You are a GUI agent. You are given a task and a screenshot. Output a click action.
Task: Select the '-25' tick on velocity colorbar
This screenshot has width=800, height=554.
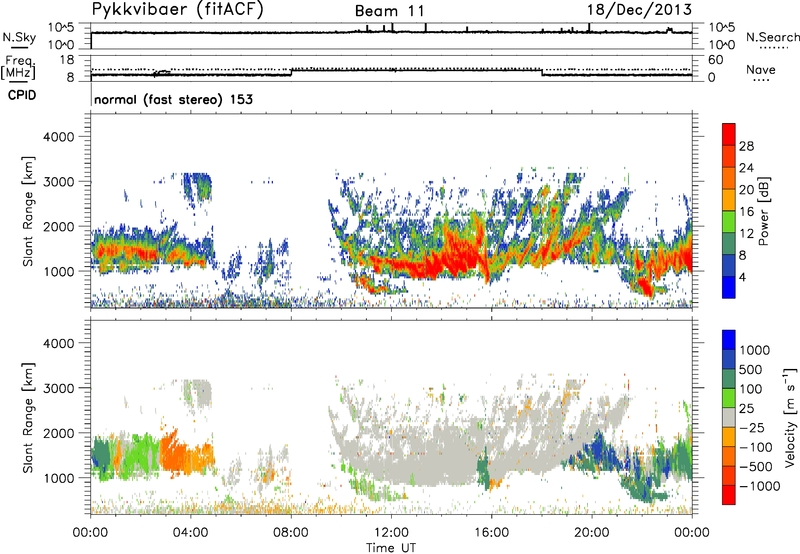point(754,427)
